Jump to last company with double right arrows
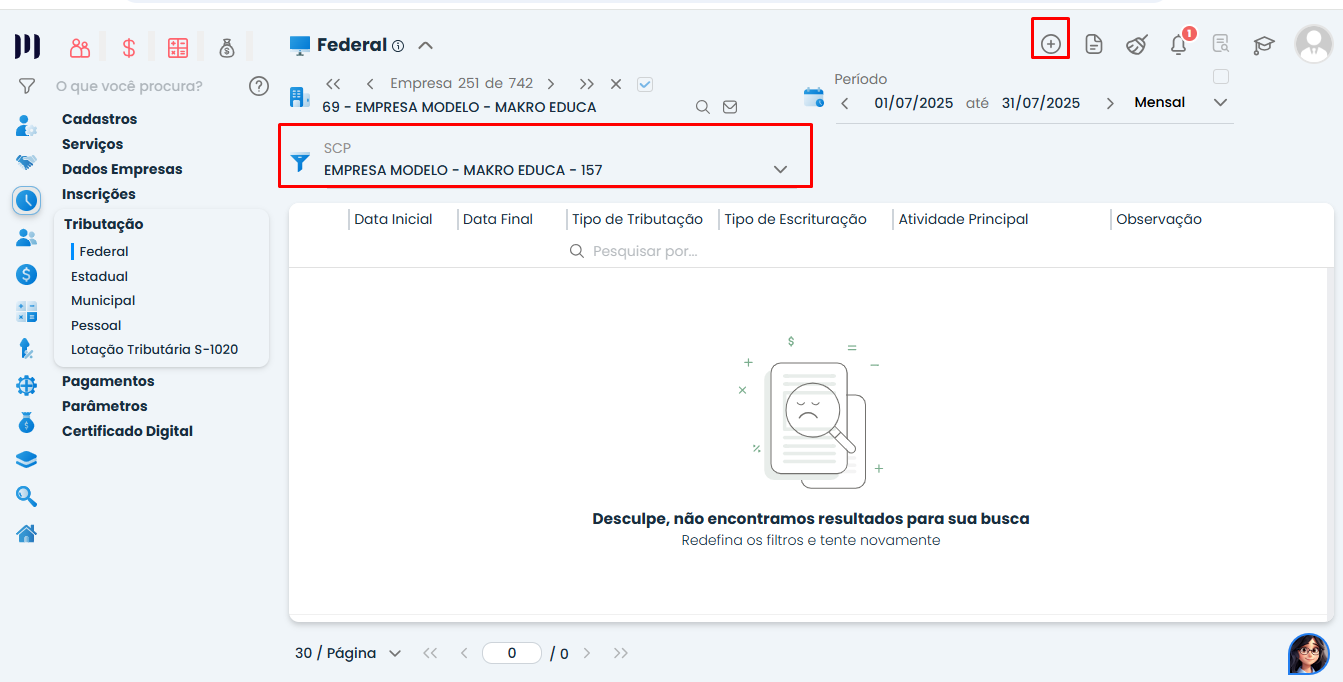1343x682 pixels. tap(587, 84)
